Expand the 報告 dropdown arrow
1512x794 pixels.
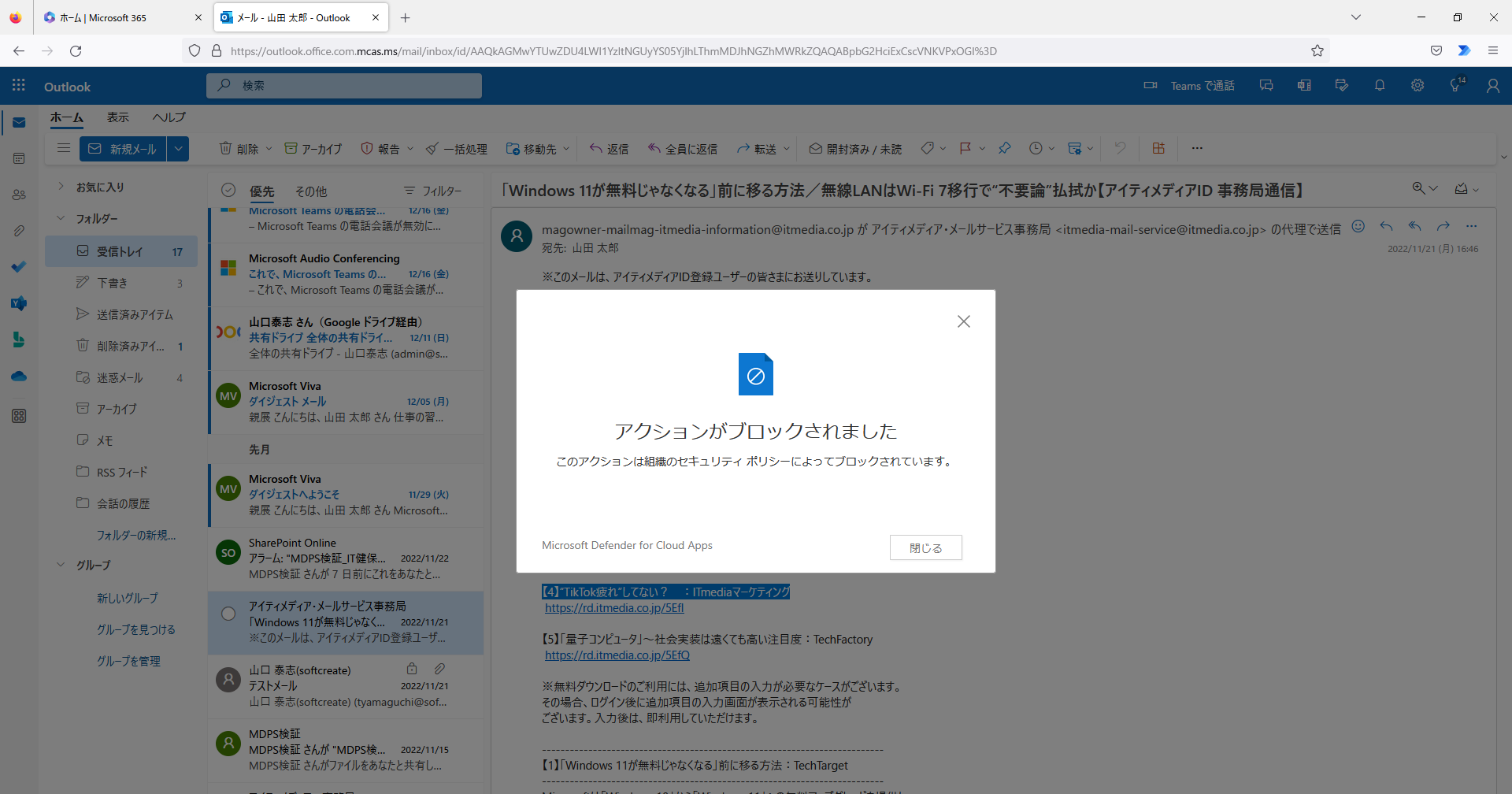(x=410, y=148)
